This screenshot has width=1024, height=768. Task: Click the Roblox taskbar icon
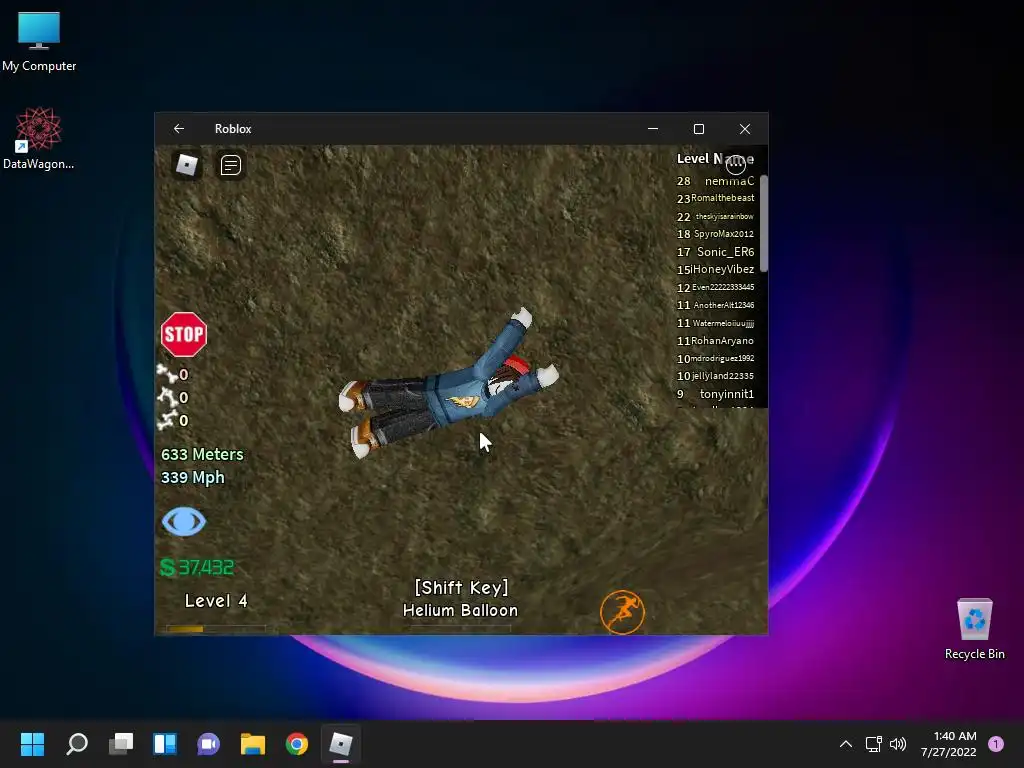pyautogui.click(x=340, y=744)
